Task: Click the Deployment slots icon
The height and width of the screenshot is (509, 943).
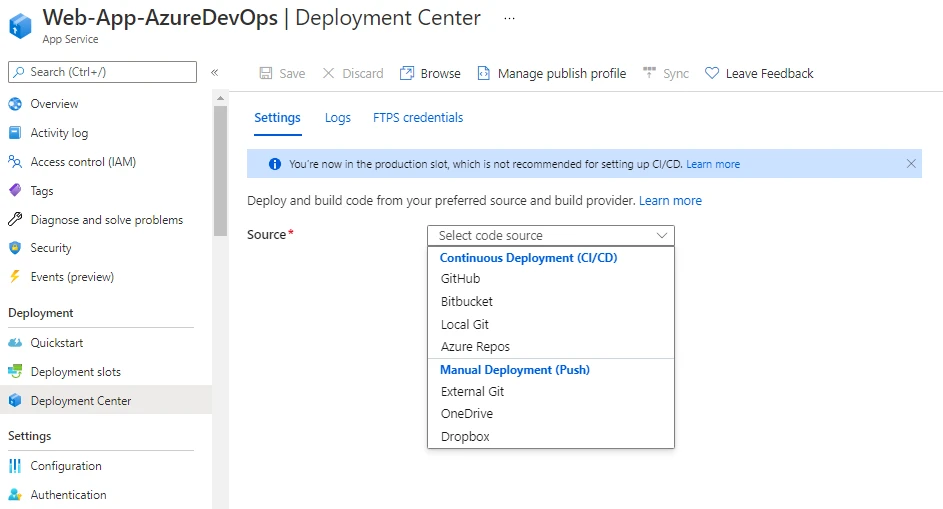Action: [x=15, y=372]
